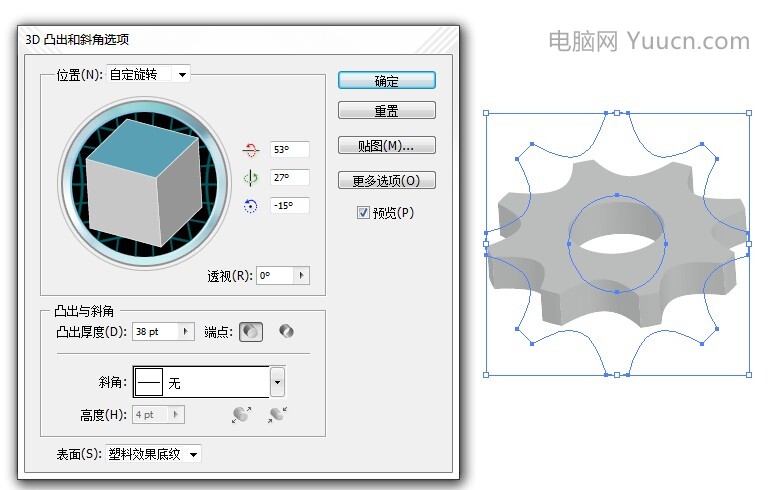Click the X-axis rotation icon
The image size is (776, 490).
click(x=251, y=149)
